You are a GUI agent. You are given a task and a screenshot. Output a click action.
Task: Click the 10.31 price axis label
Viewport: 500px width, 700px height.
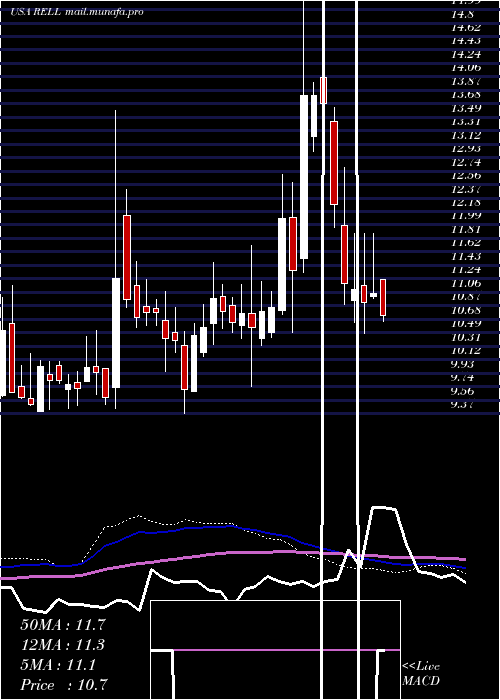click(466, 337)
